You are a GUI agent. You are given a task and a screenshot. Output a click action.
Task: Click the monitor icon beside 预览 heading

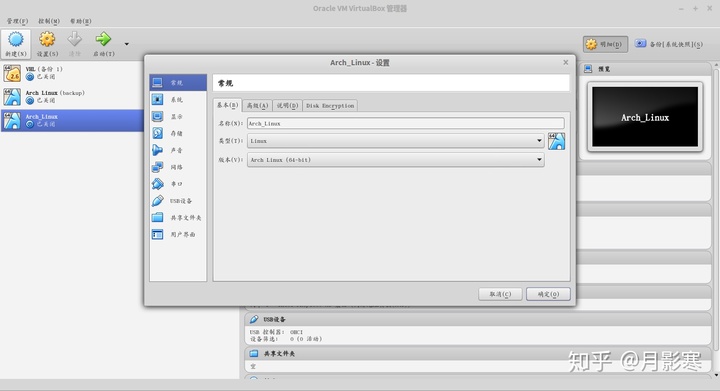(588, 69)
